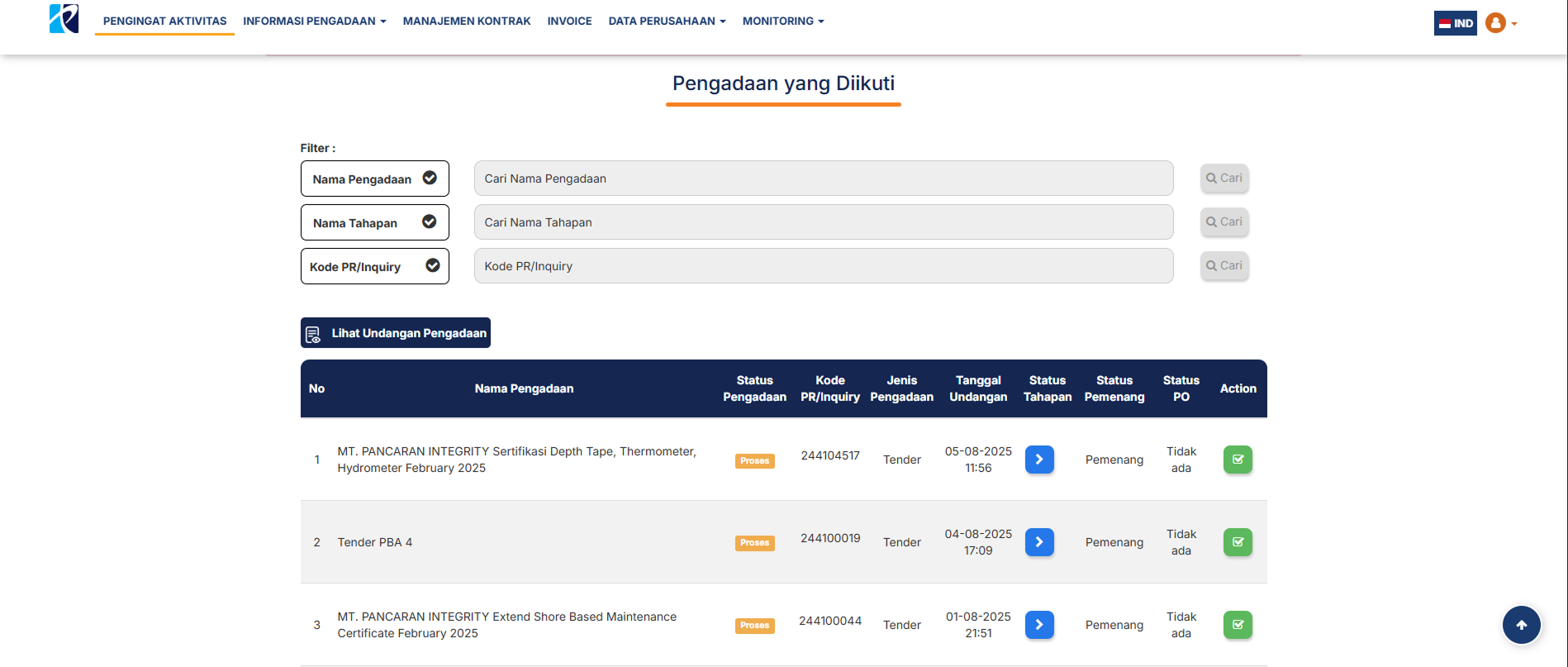Click green action icon for row 1

[1238, 460]
